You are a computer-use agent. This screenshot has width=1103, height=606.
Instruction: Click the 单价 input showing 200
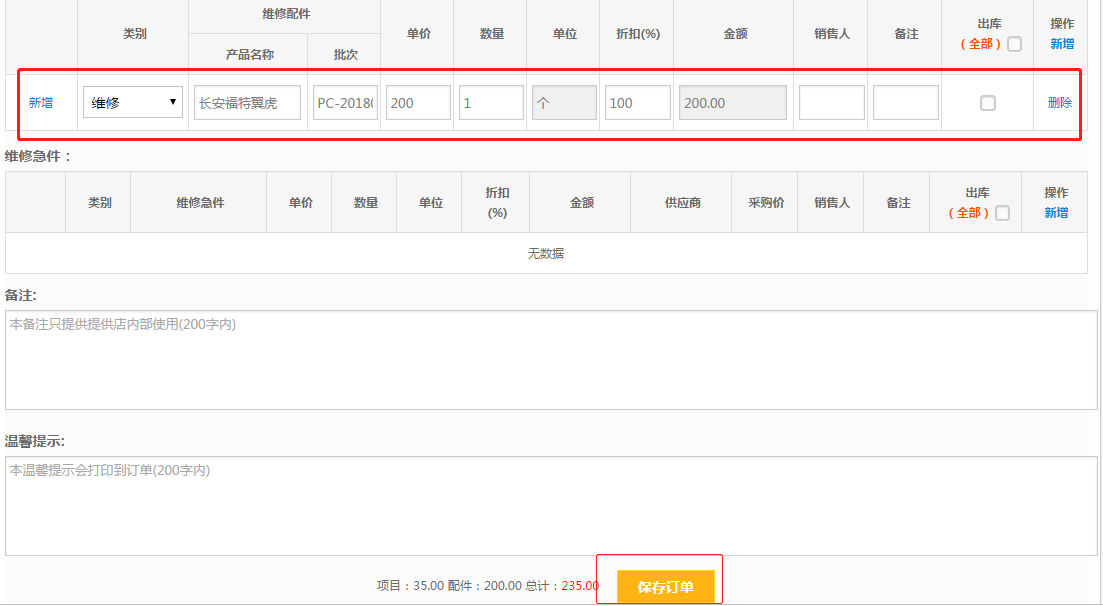[418, 103]
